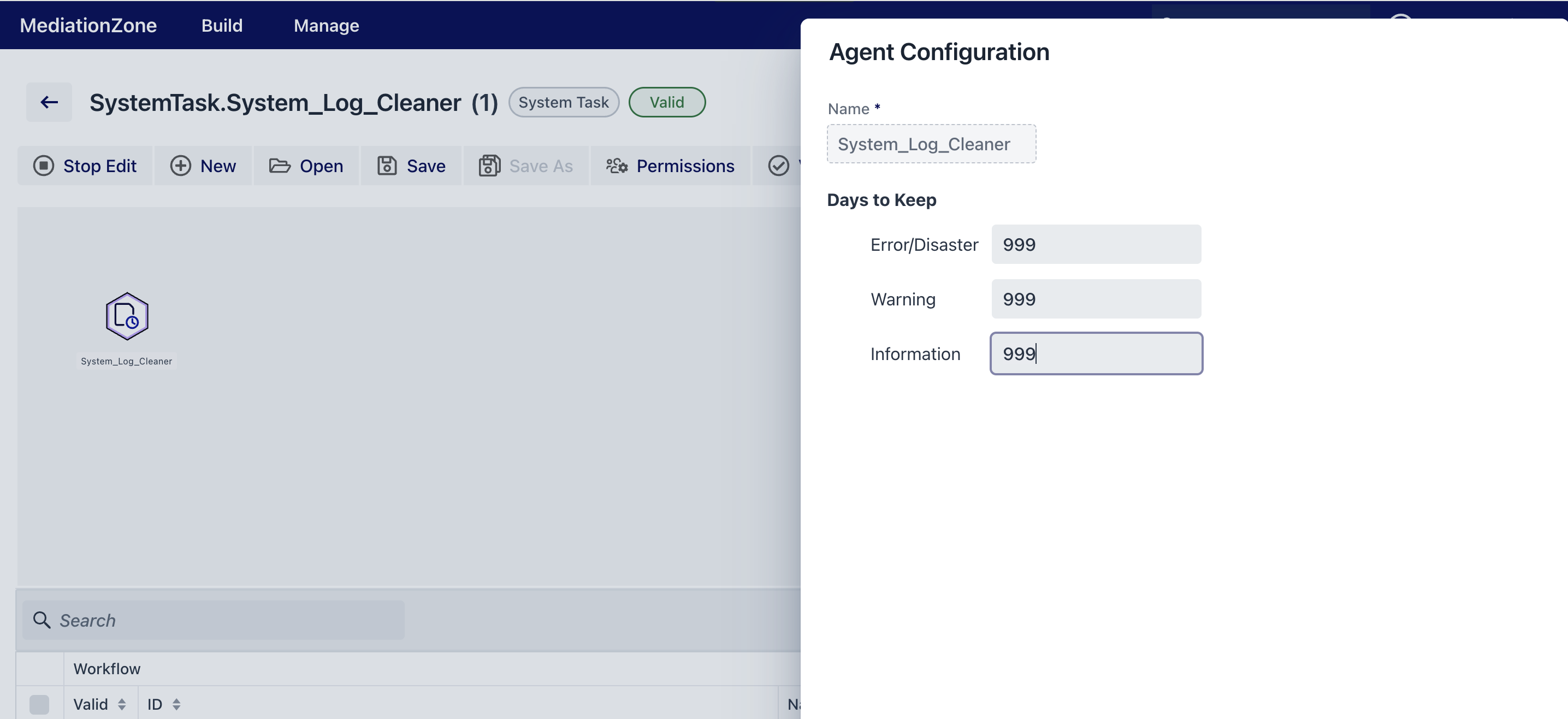The height and width of the screenshot is (719, 1568).
Task: Click the Warning days field
Action: click(1096, 299)
